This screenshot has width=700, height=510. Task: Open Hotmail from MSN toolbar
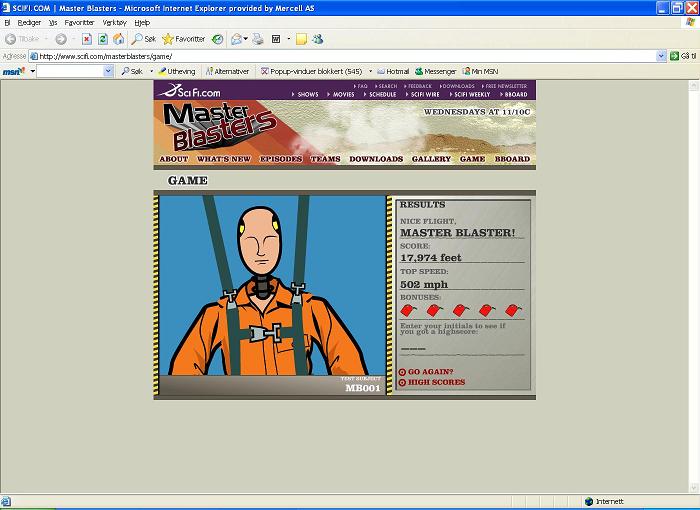click(x=393, y=71)
